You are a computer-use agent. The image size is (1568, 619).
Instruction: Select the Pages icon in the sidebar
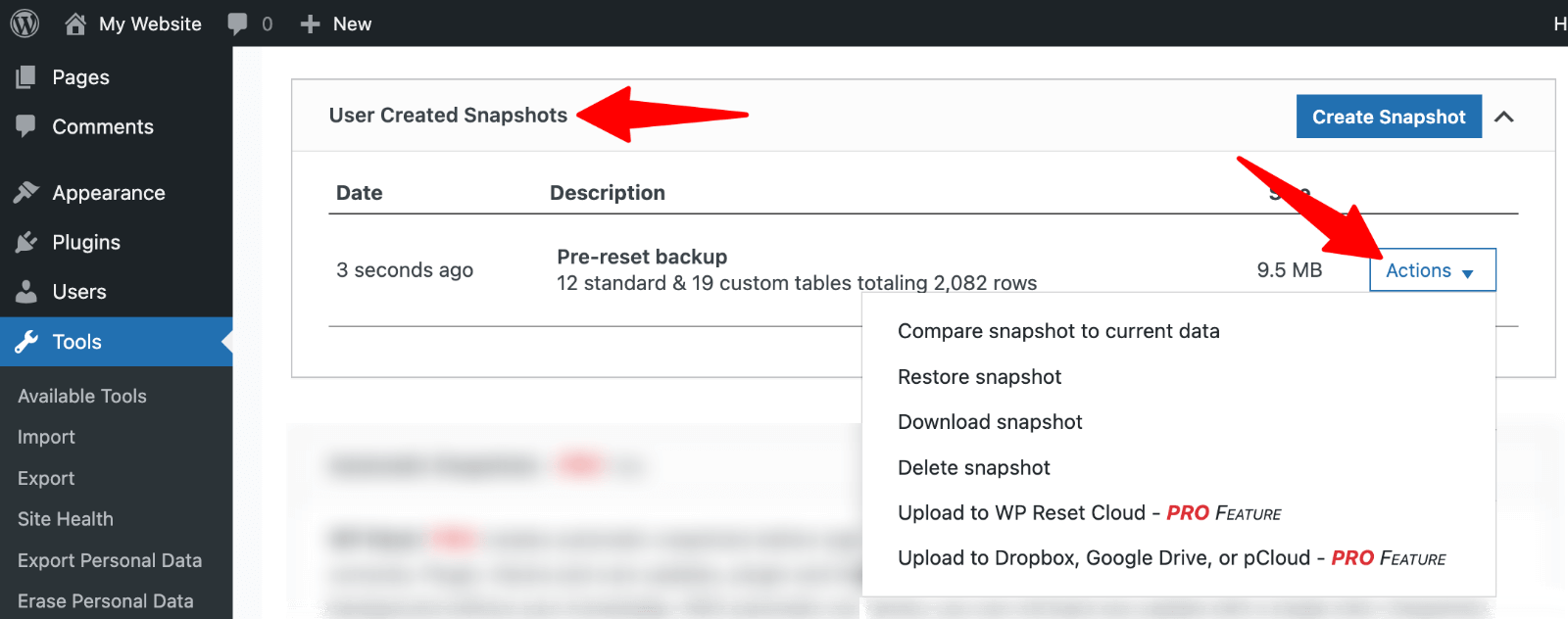[x=25, y=76]
